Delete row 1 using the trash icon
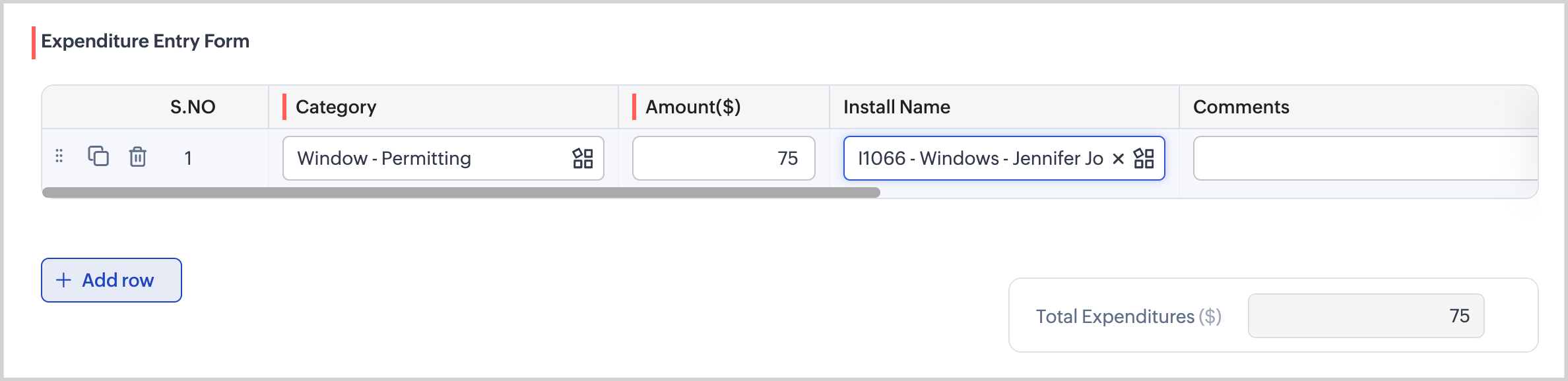 [137, 157]
